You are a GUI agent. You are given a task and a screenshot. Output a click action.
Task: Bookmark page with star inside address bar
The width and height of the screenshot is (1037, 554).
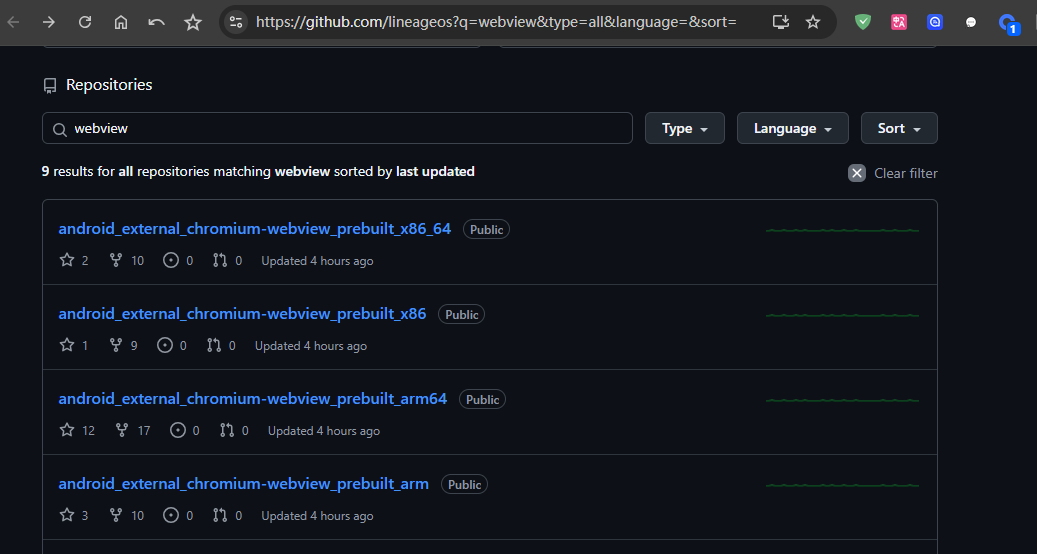[x=813, y=22]
